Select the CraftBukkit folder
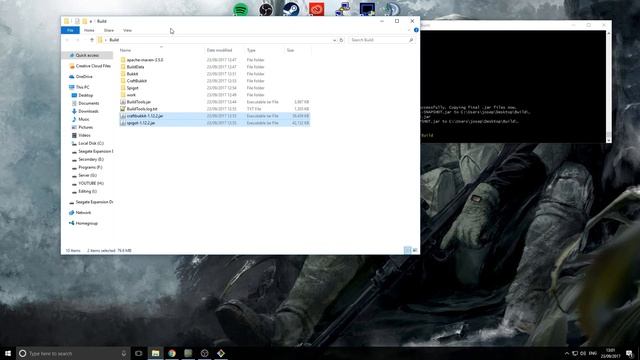Screen dimensions: 640x360 [x=137, y=81]
